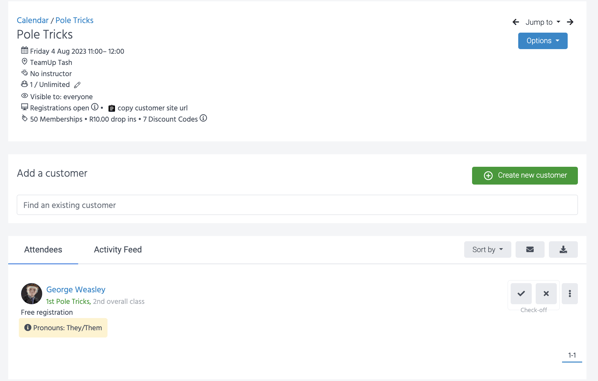Open the Options dropdown
The width and height of the screenshot is (598, 381).
click(543, 41)
